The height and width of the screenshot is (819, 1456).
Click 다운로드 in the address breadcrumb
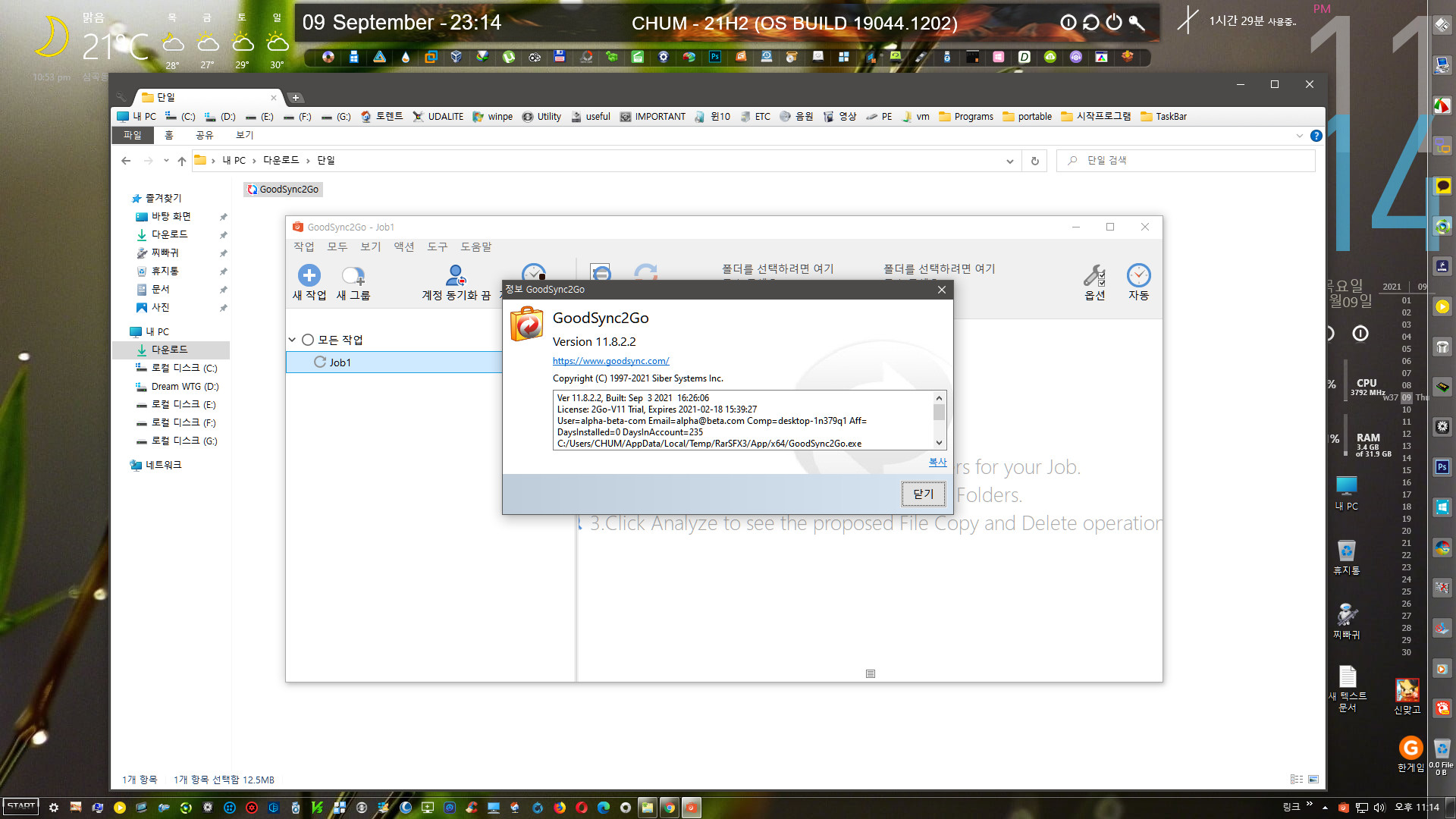click(281, 161)
